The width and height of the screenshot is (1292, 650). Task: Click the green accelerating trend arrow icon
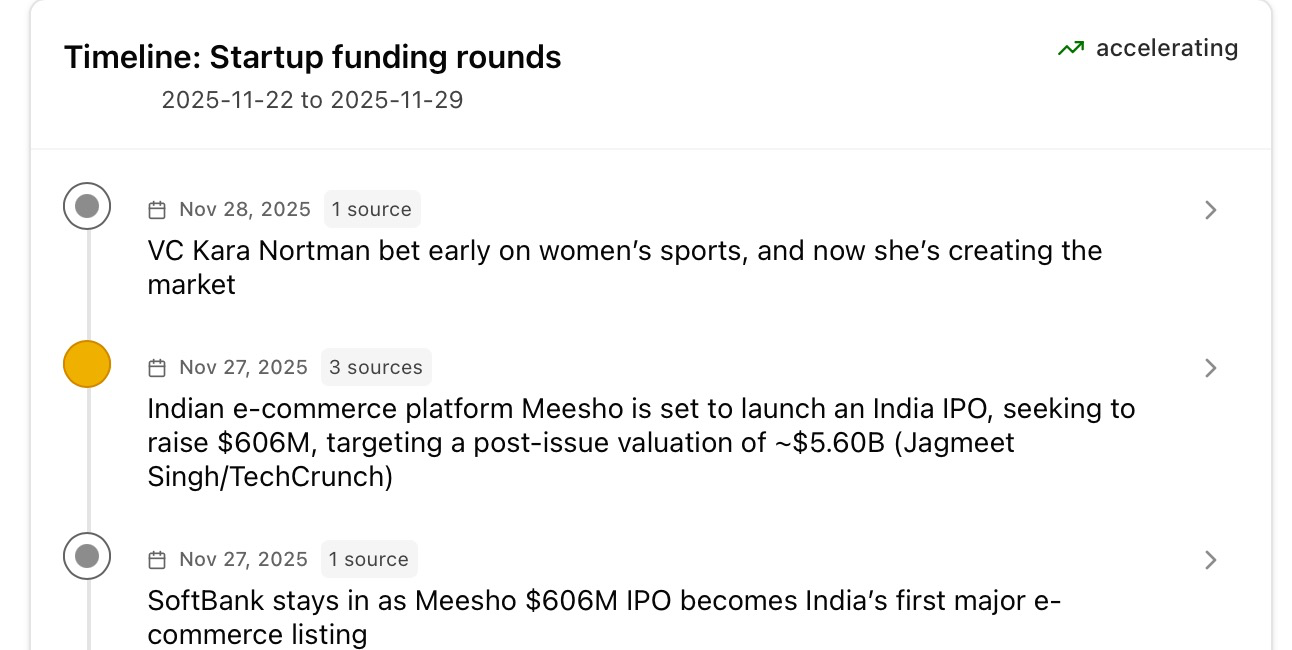(1071, 48)
